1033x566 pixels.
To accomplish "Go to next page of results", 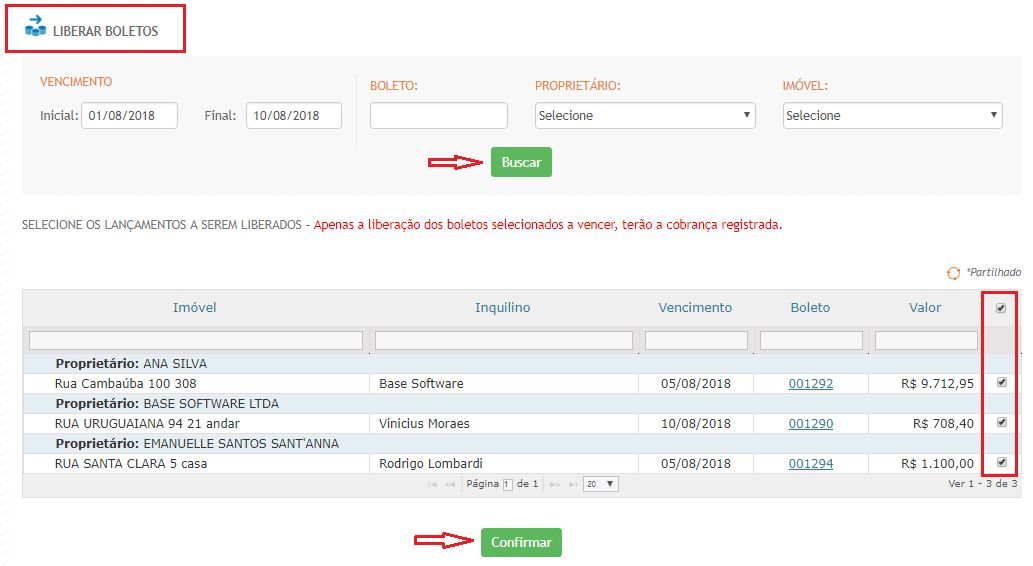I will click(555, 484).
